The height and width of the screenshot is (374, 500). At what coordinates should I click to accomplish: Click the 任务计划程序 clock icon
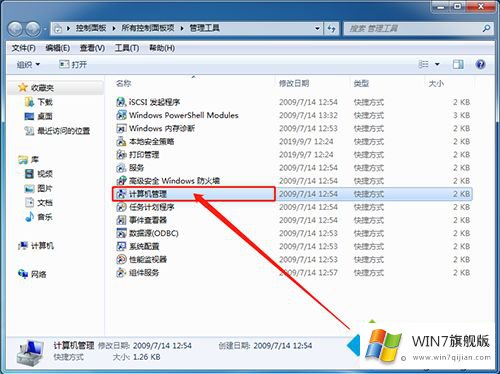(121, 207)
